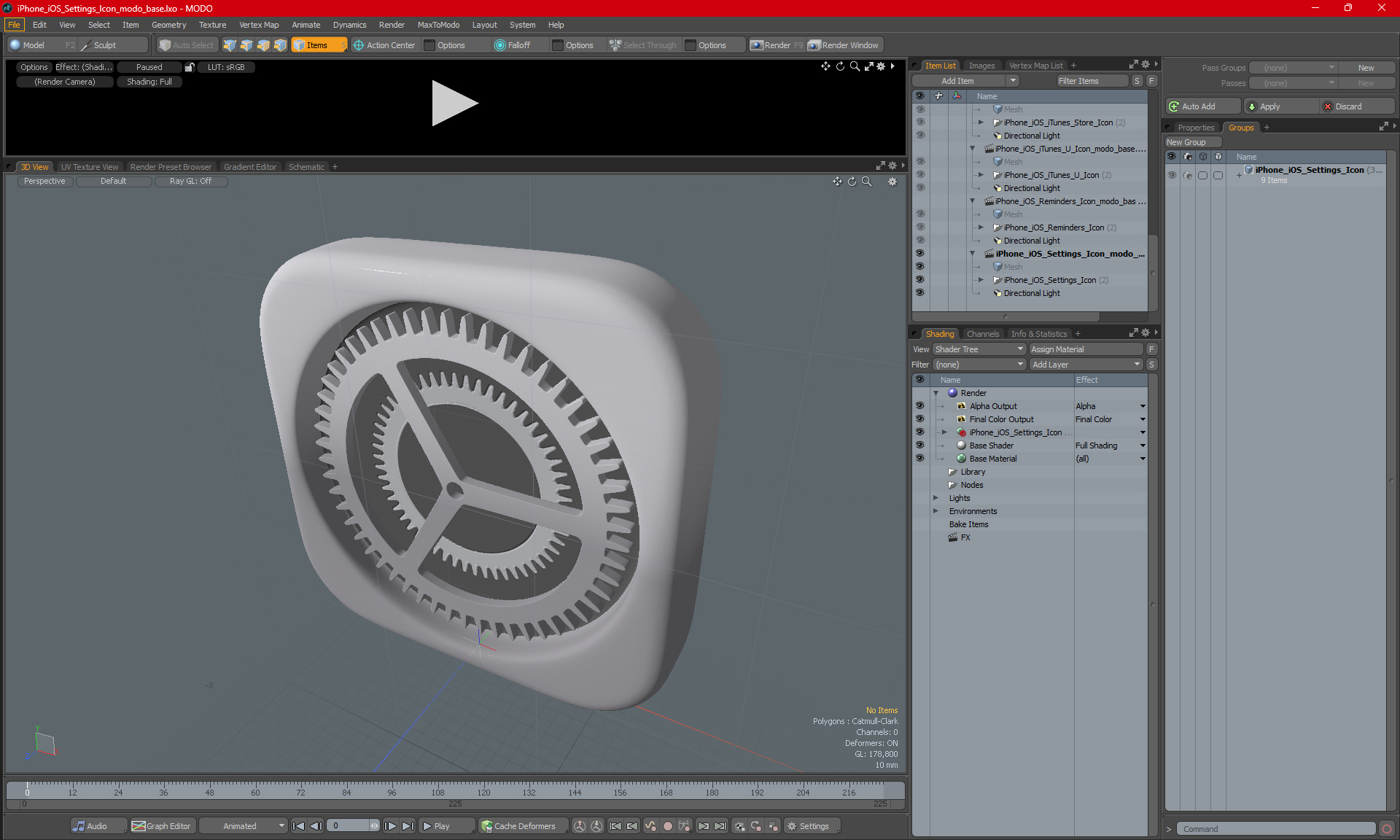
Task: Click the Command input field
Action: coord(1276,829)
